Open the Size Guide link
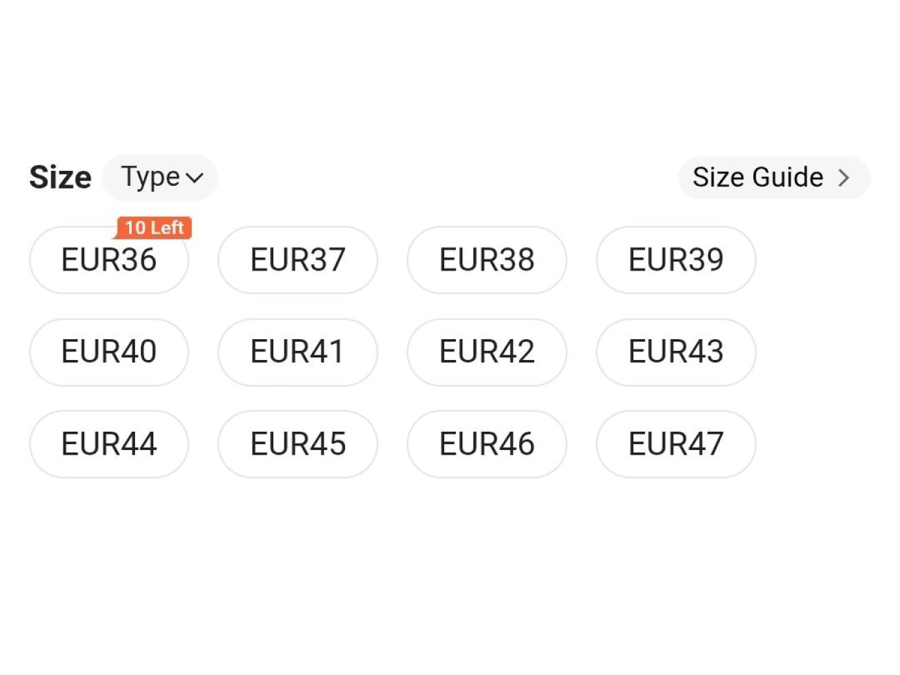Image resolution: width=900 pixels, height=675 pixels. coord(773,178)
